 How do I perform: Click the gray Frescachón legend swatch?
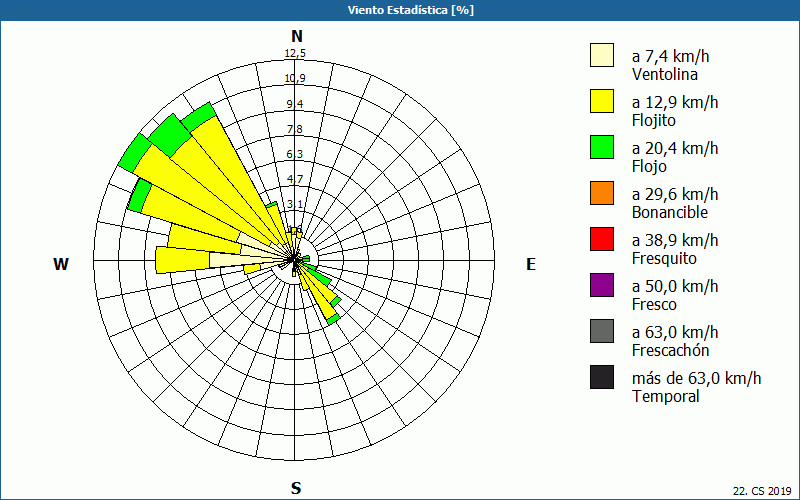tap(602, 331)
